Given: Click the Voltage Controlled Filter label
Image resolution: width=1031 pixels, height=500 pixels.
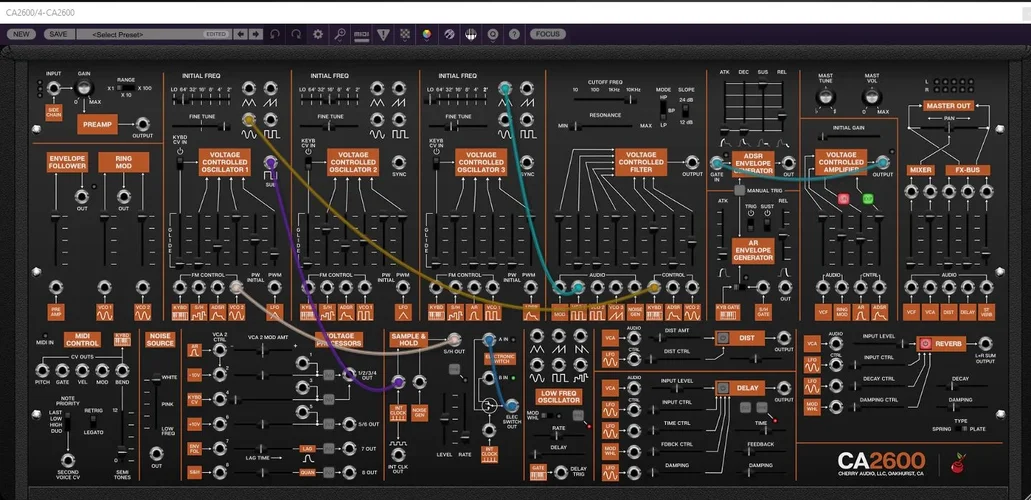Looking at the screenshot, I should click(641, 162).
